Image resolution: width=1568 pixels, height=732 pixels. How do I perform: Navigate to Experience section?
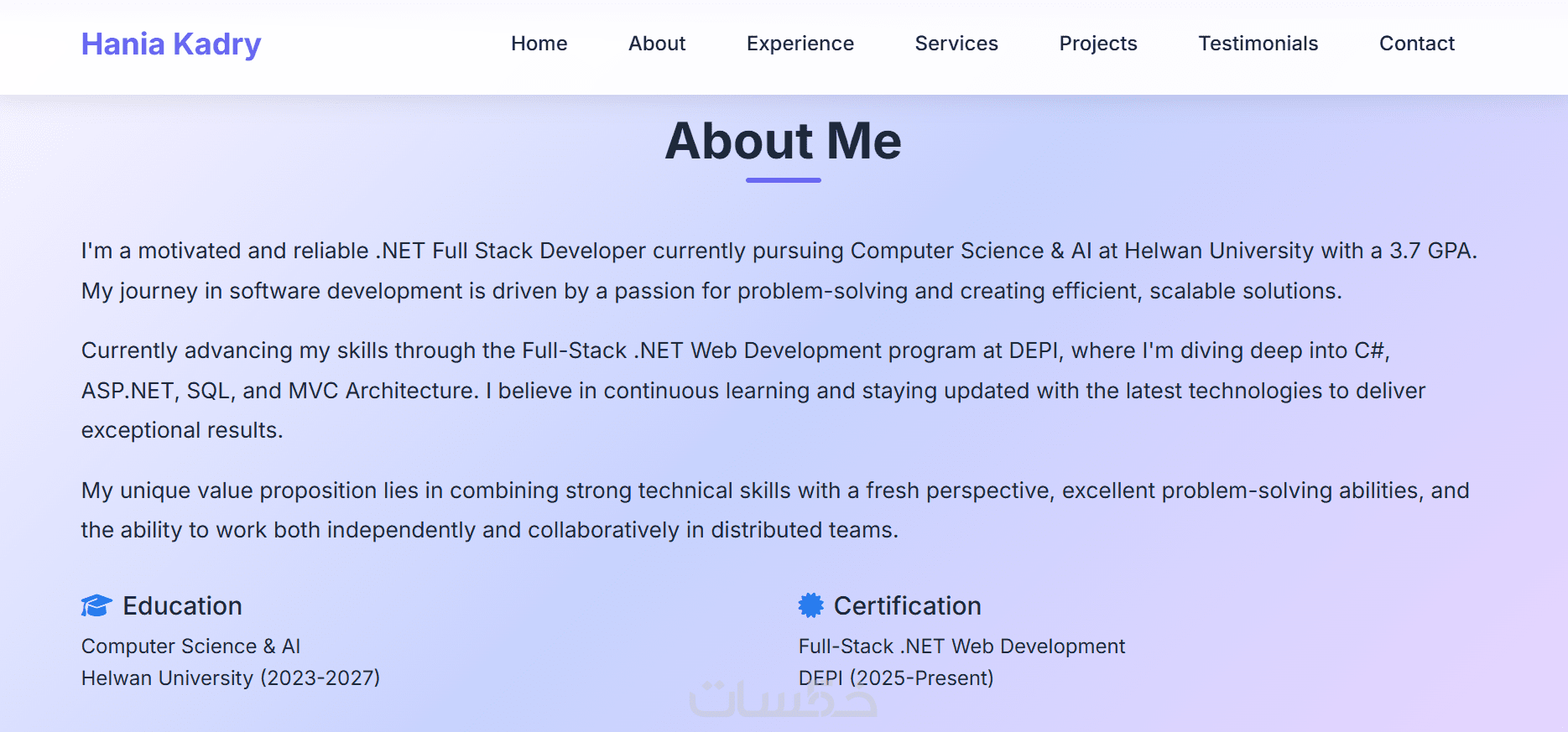tap(800, 44)
